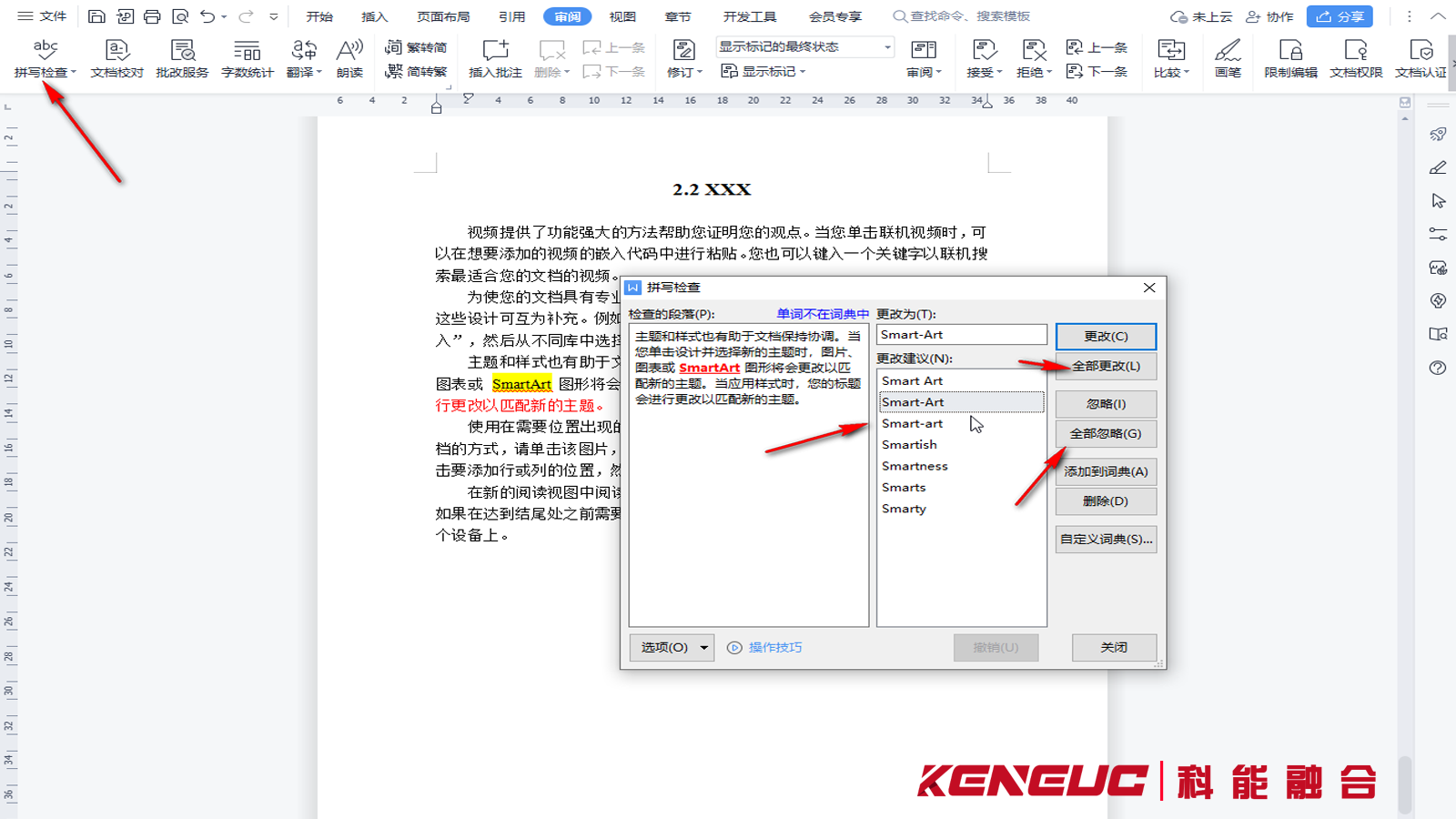This screenshot has height=819, width=1456.
Task: Switch to the 引用 tab
Action: click(511, 16)
